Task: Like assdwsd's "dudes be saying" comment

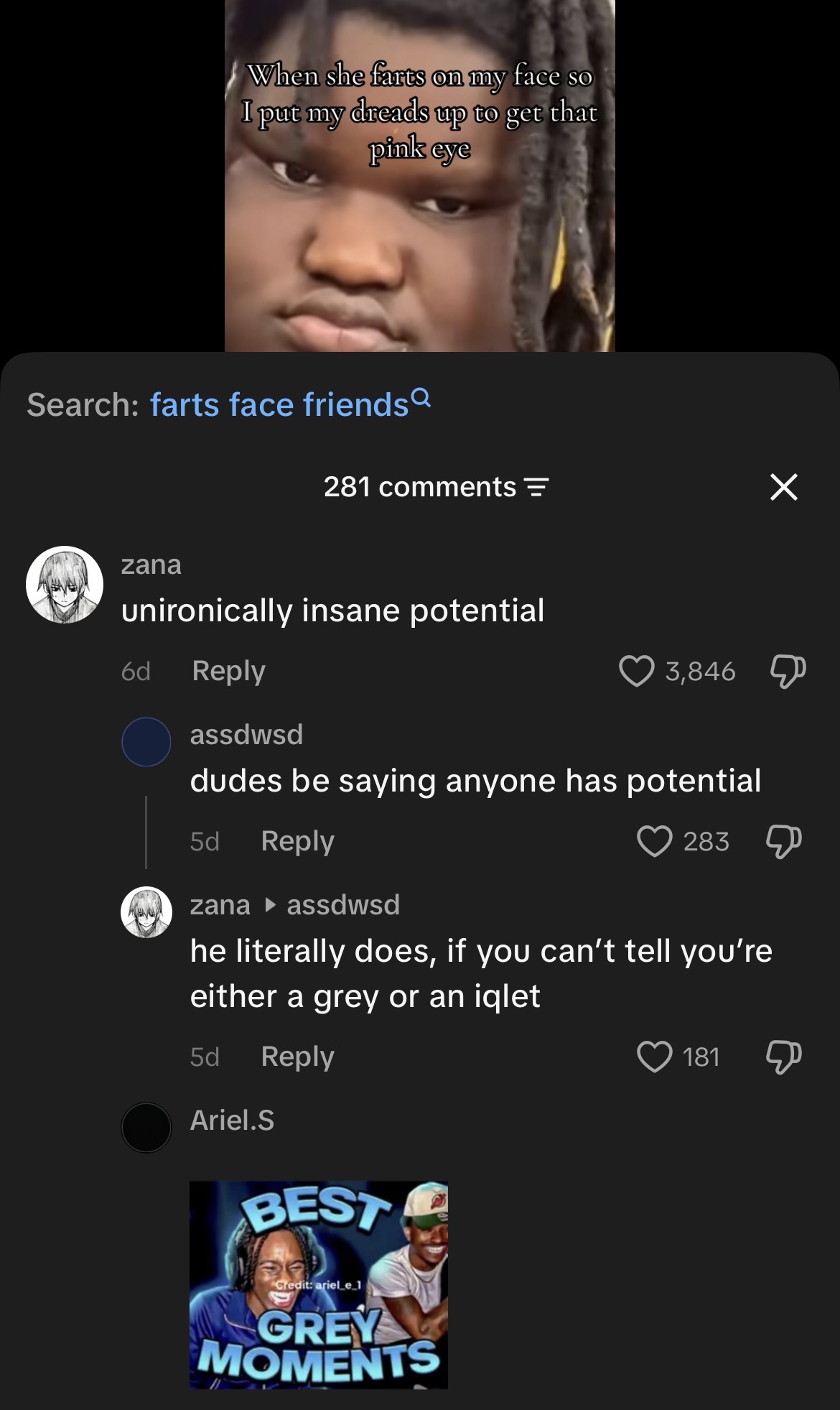Action: [x=654, y=841]
